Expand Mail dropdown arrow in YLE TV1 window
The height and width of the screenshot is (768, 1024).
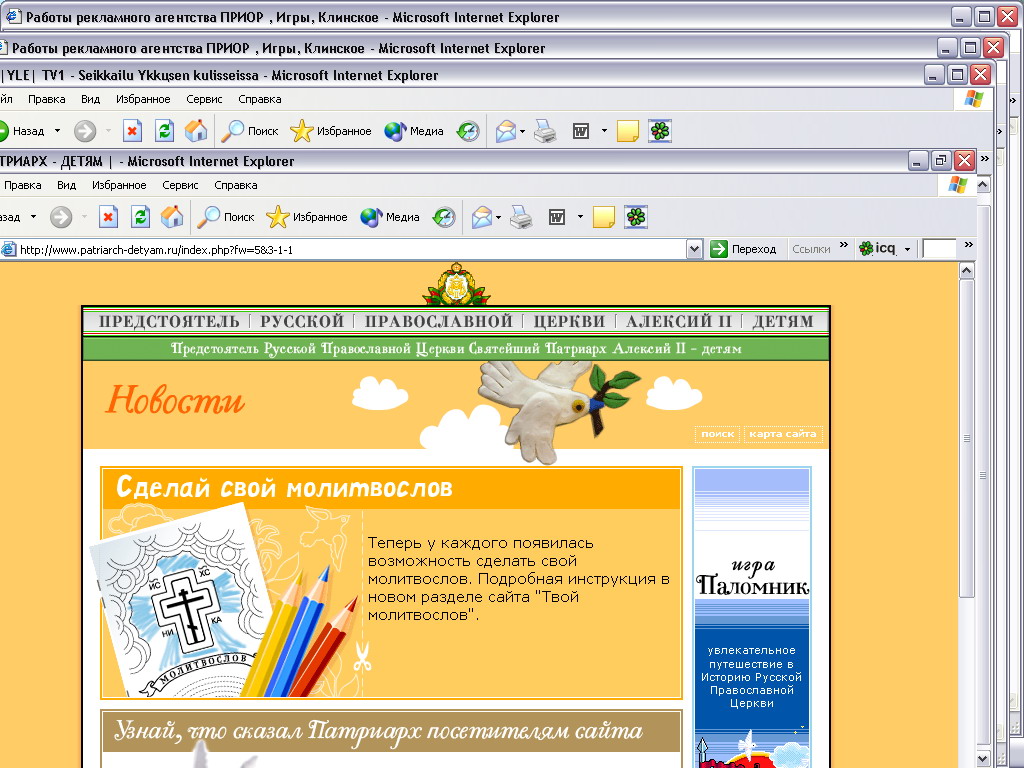click(x=522, y=131)
